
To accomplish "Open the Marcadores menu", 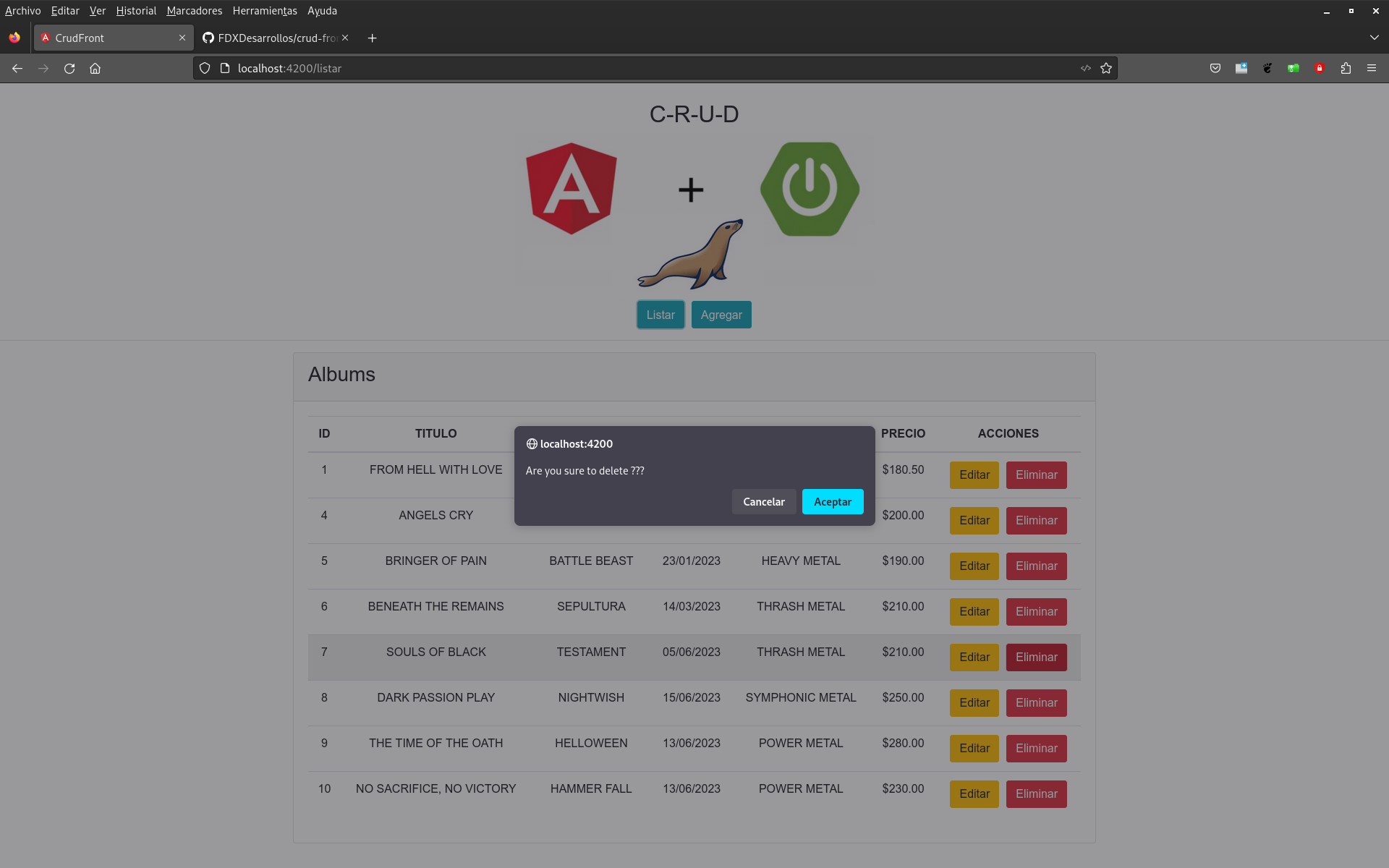I will (194, 11).
